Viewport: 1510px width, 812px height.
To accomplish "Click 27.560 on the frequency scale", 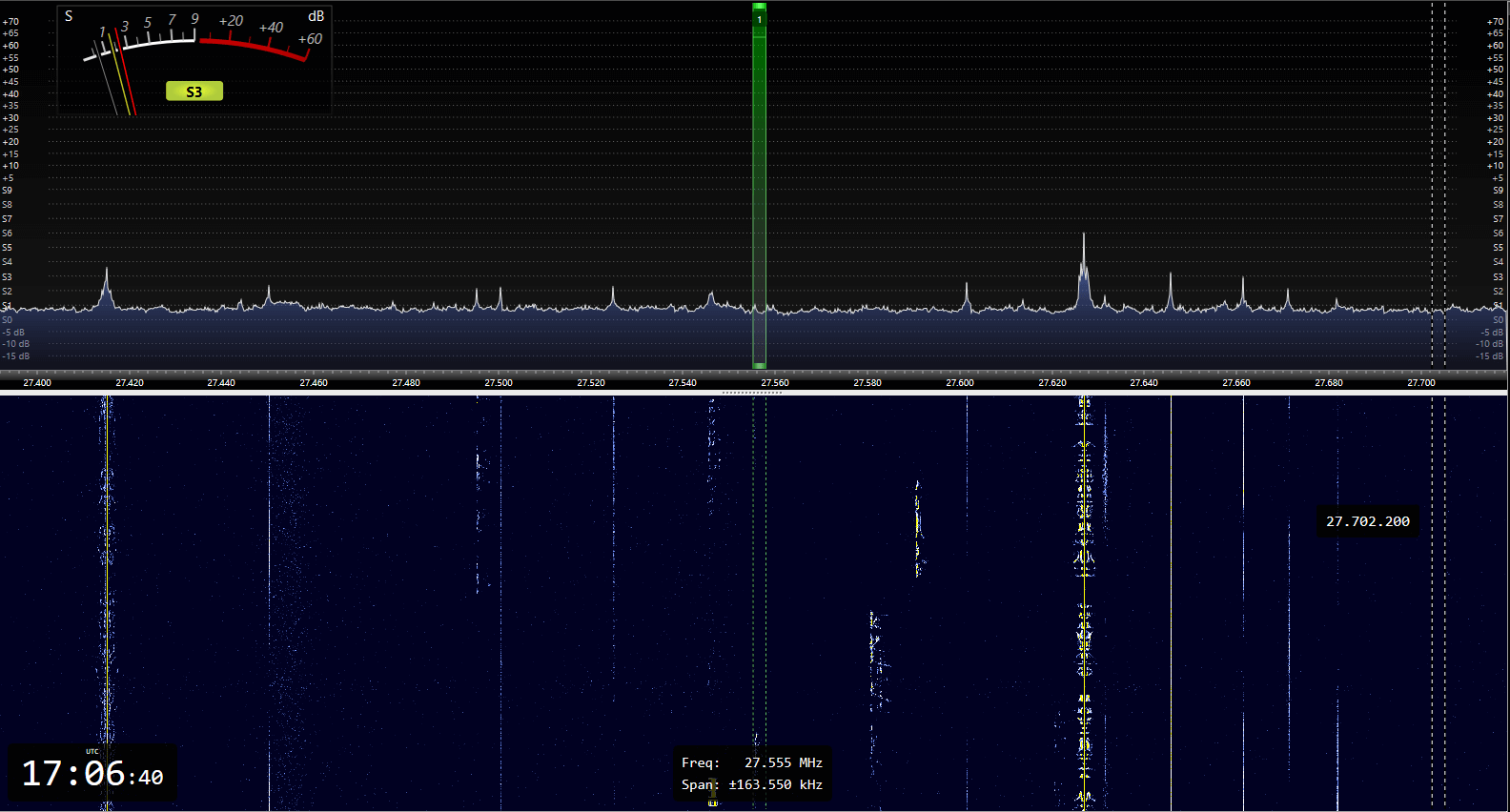I will pyautogui.click(x=775, y=383).
